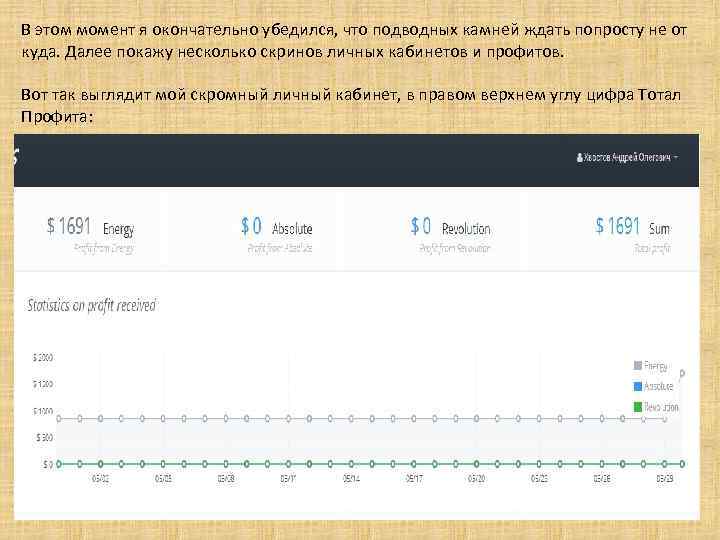The image size is (720, 540).
Task: Click the 05/20 date label on the chart axis
Action: tap(477, 478)
